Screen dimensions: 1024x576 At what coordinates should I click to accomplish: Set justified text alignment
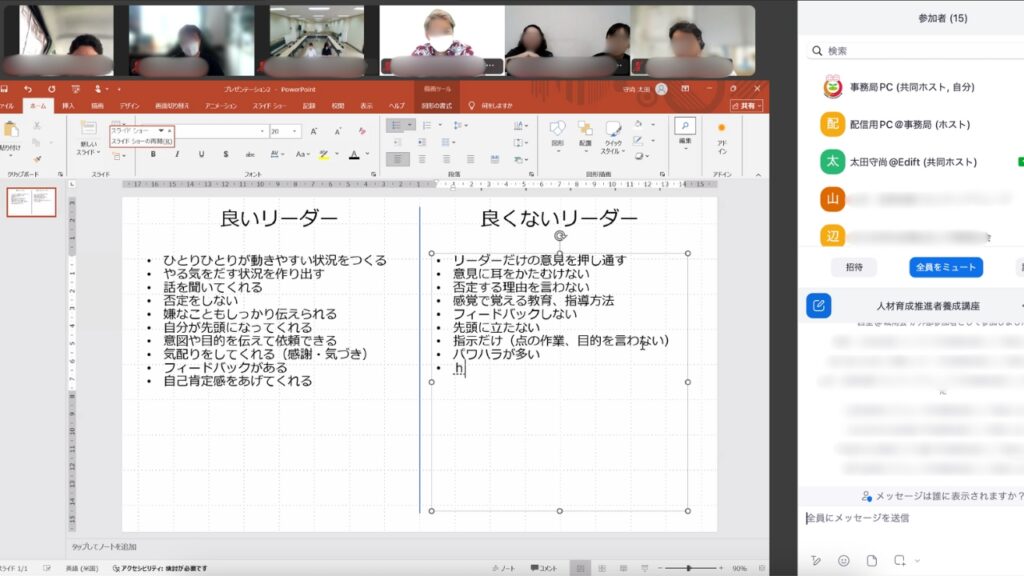coord(470,159)
